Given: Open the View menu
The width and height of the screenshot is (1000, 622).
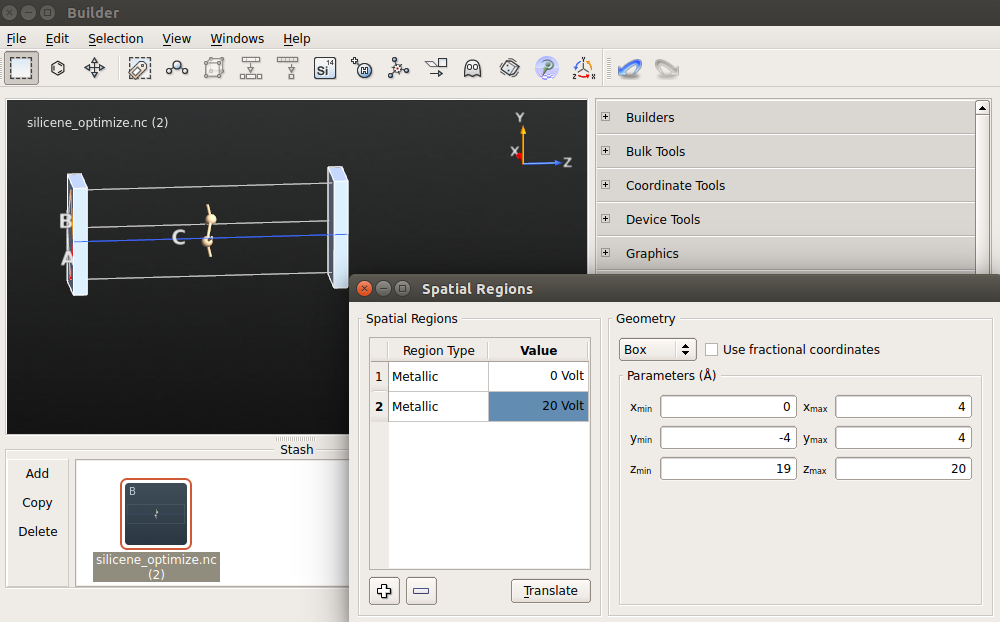Looking at the screenshot, I should (176, 38).
